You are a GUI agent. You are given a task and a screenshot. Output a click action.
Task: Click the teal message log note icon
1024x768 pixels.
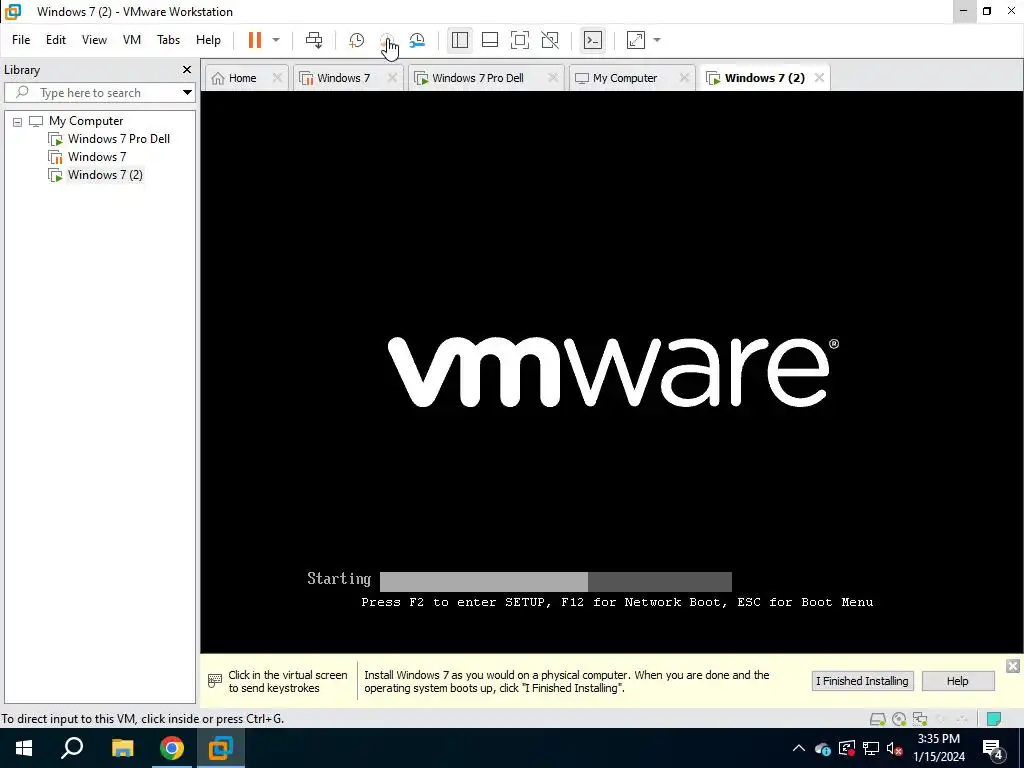coord(994,719)
